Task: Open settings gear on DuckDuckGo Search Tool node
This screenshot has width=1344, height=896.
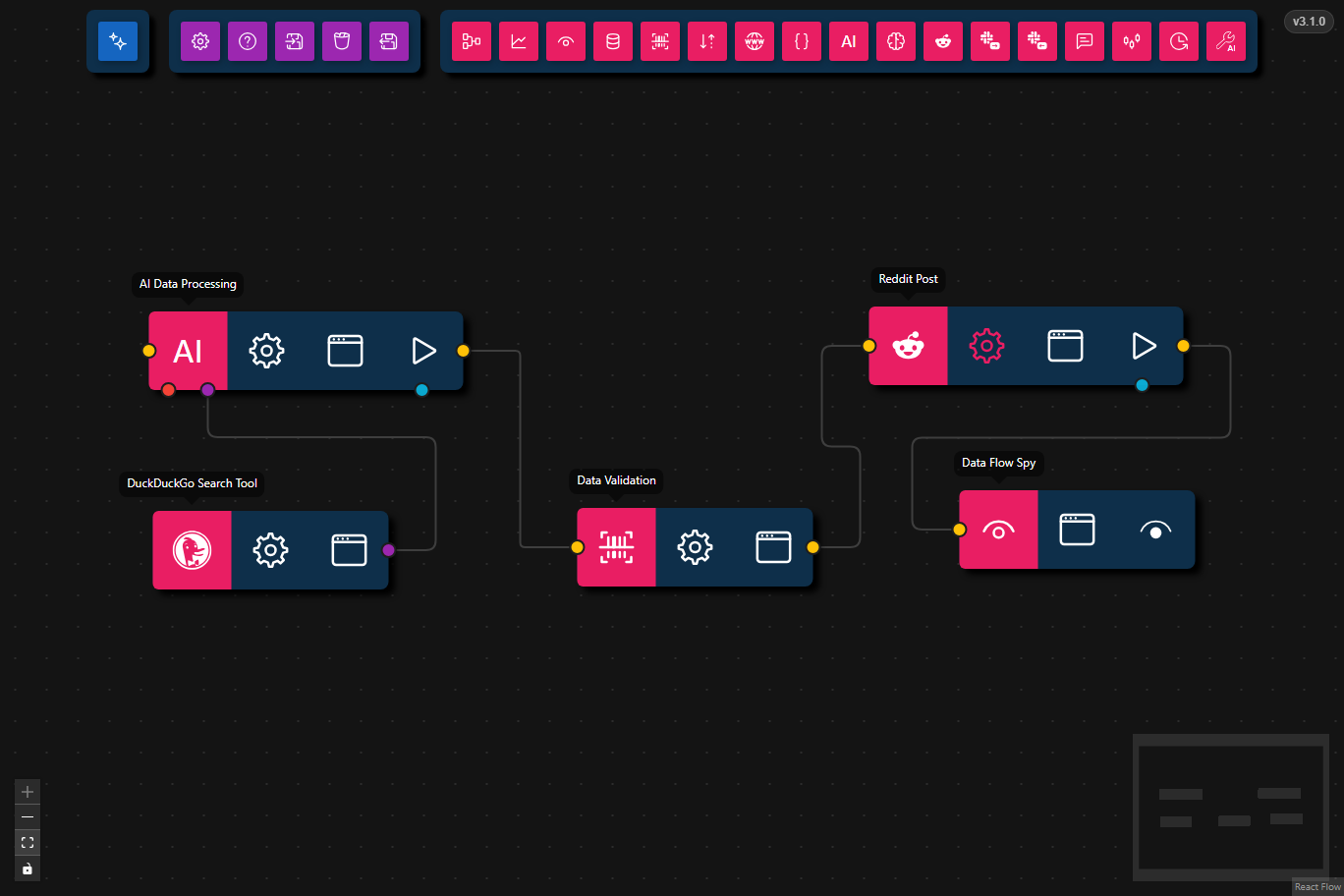Action: (x=270, y=550)
